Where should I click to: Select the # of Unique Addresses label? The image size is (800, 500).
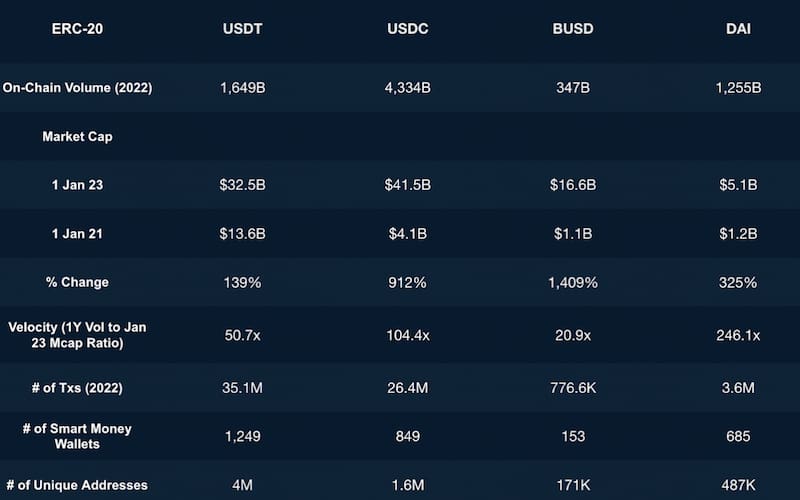[77, 485]
